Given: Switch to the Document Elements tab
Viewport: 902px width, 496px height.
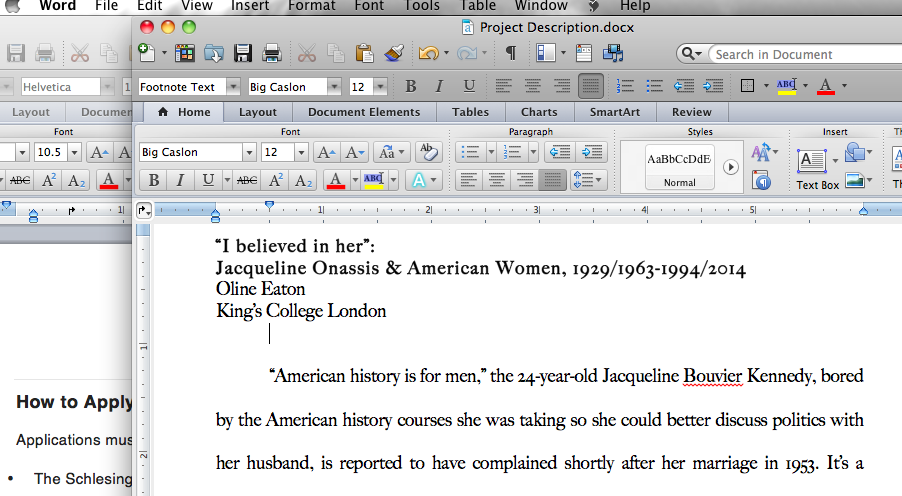Looking at the screenshot, I should tap(364, 112).
